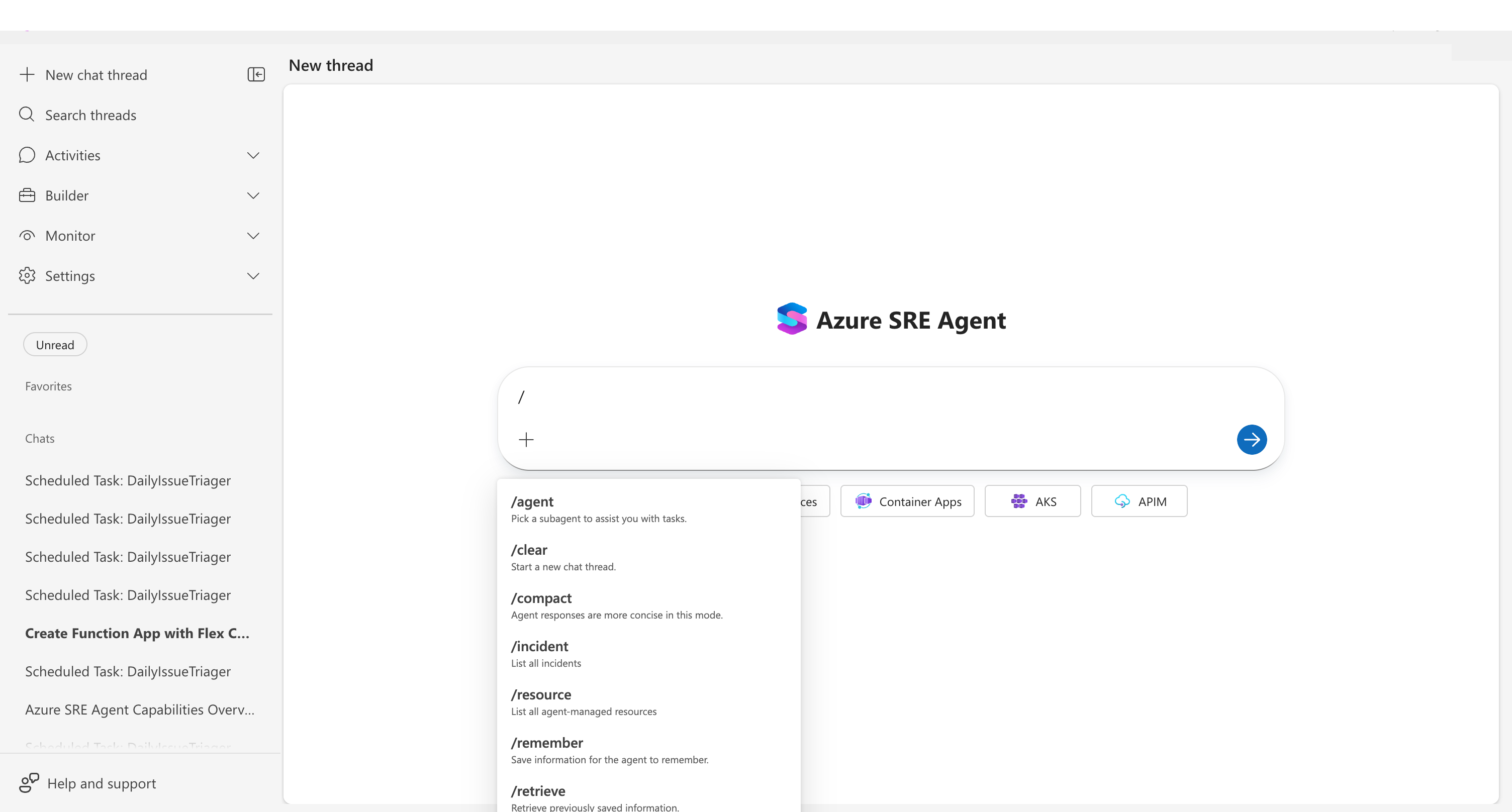The width and height of the screenshot is (1512, 812).
Task: Open the Create Function App with Flex thread
Action: pyautogui.click(x=137, y=633)
